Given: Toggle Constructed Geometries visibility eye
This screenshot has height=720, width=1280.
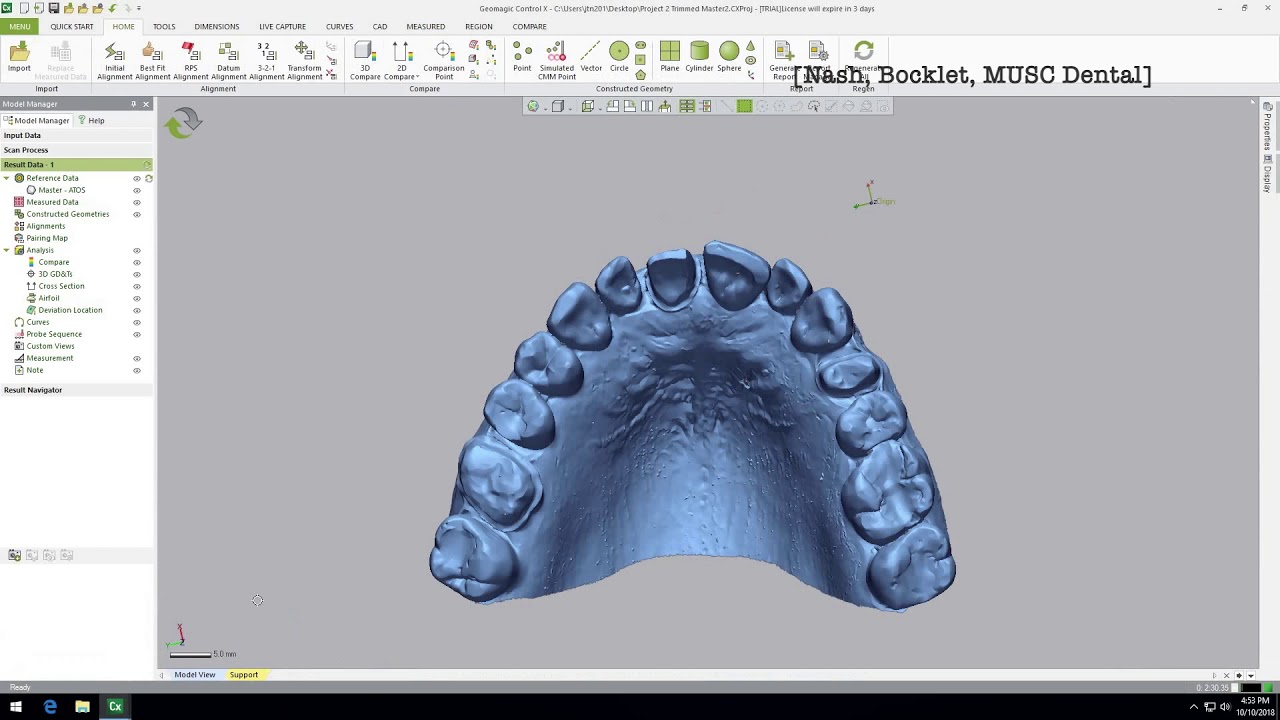Looking at the screenshot, I should (137, 214).
